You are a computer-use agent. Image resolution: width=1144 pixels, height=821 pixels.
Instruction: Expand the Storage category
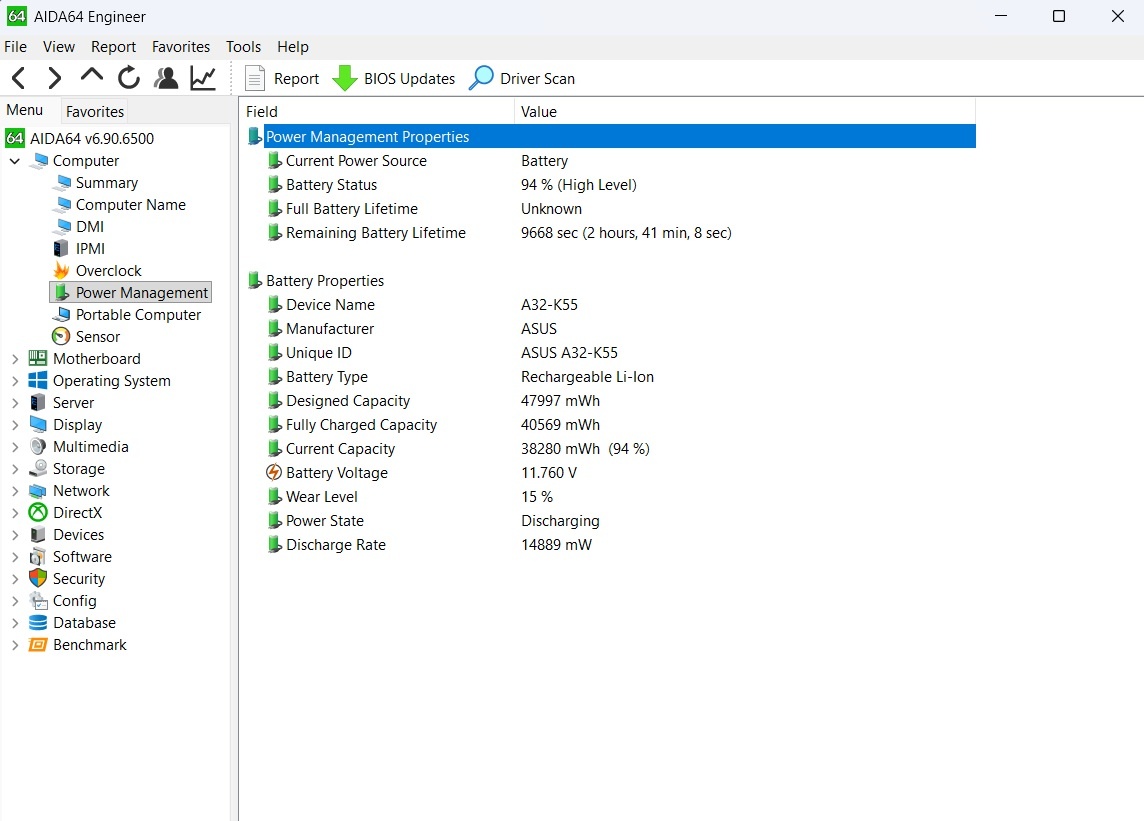15,469
